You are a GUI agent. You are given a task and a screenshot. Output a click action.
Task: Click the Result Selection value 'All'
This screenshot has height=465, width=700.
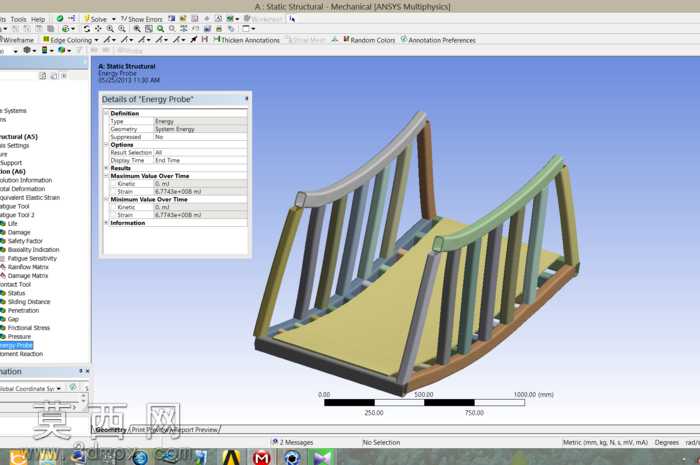pos(200,153)
